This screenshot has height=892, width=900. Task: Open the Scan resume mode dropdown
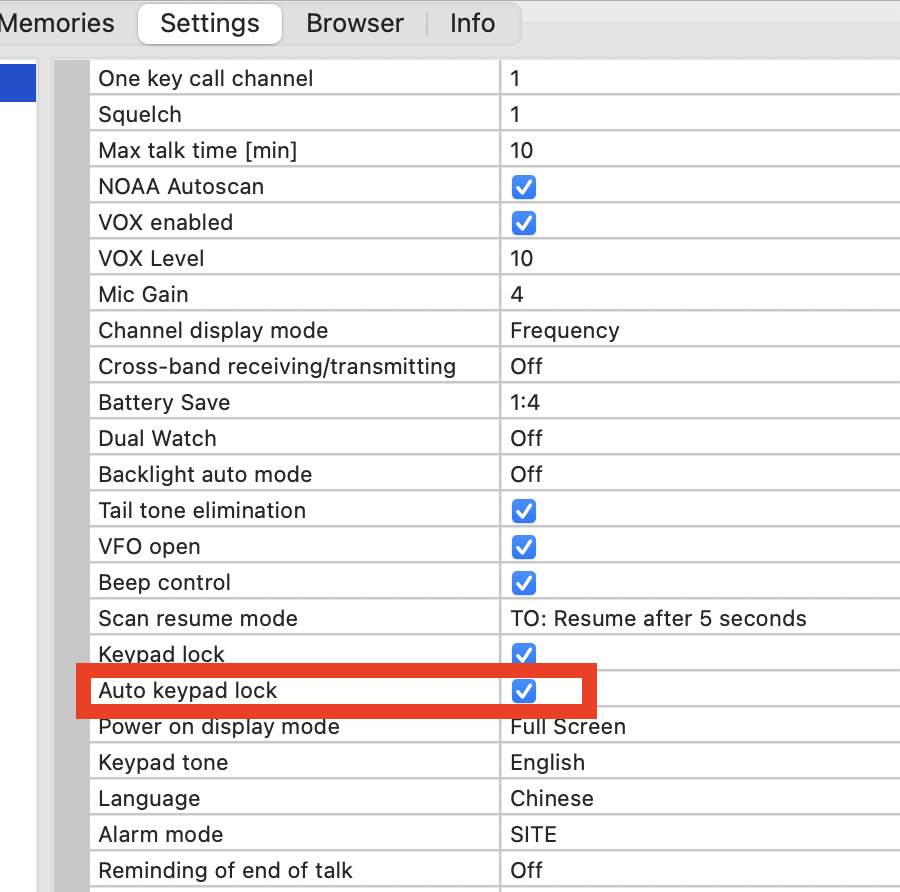coord(700,619)
